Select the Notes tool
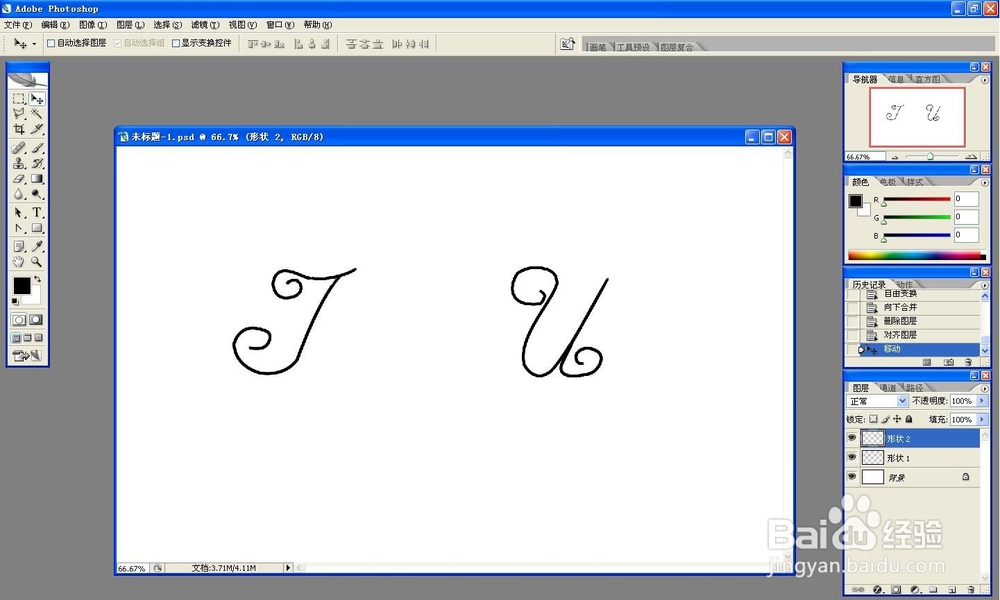This screenshot has width=1000, height=600. 18,246
